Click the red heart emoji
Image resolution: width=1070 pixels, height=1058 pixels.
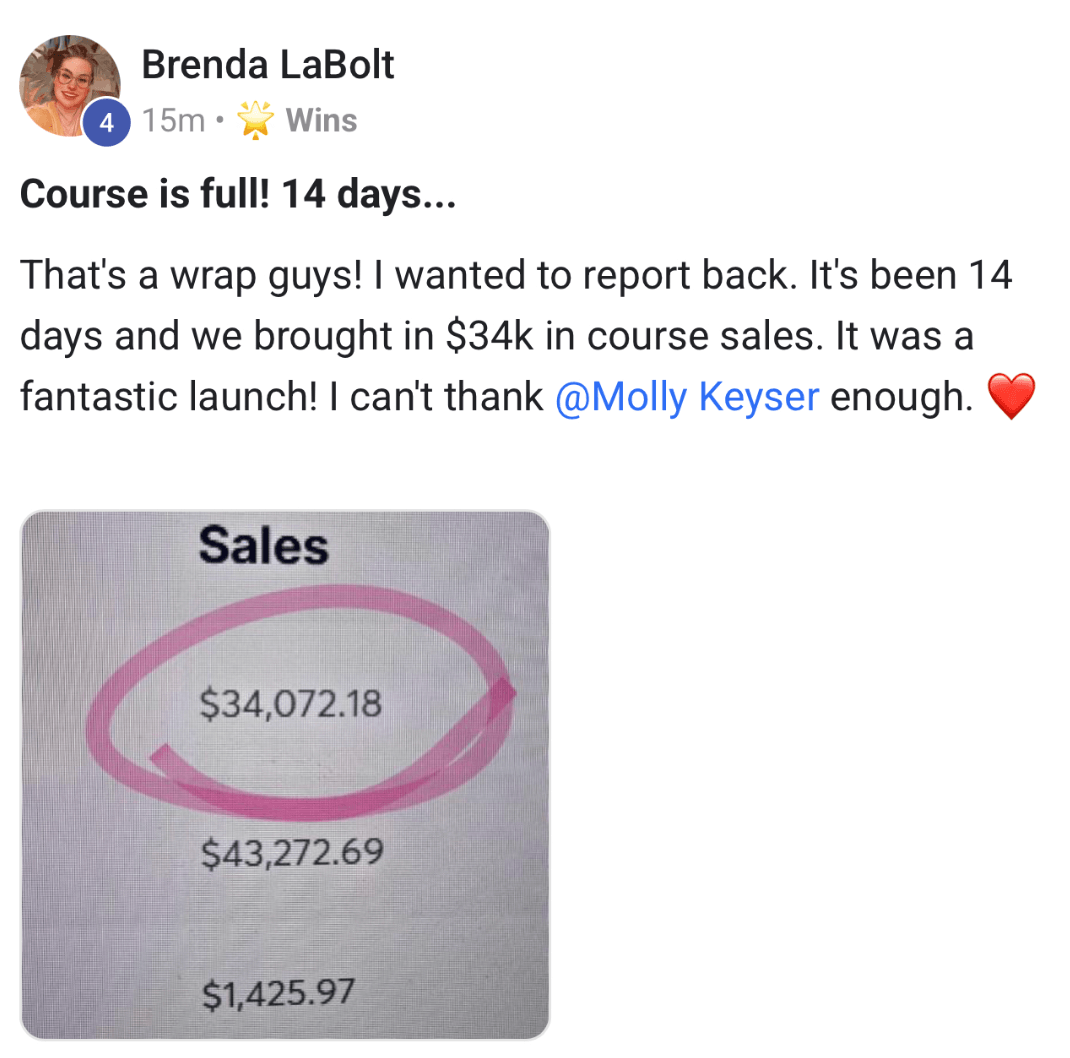tap(1009, 400)
